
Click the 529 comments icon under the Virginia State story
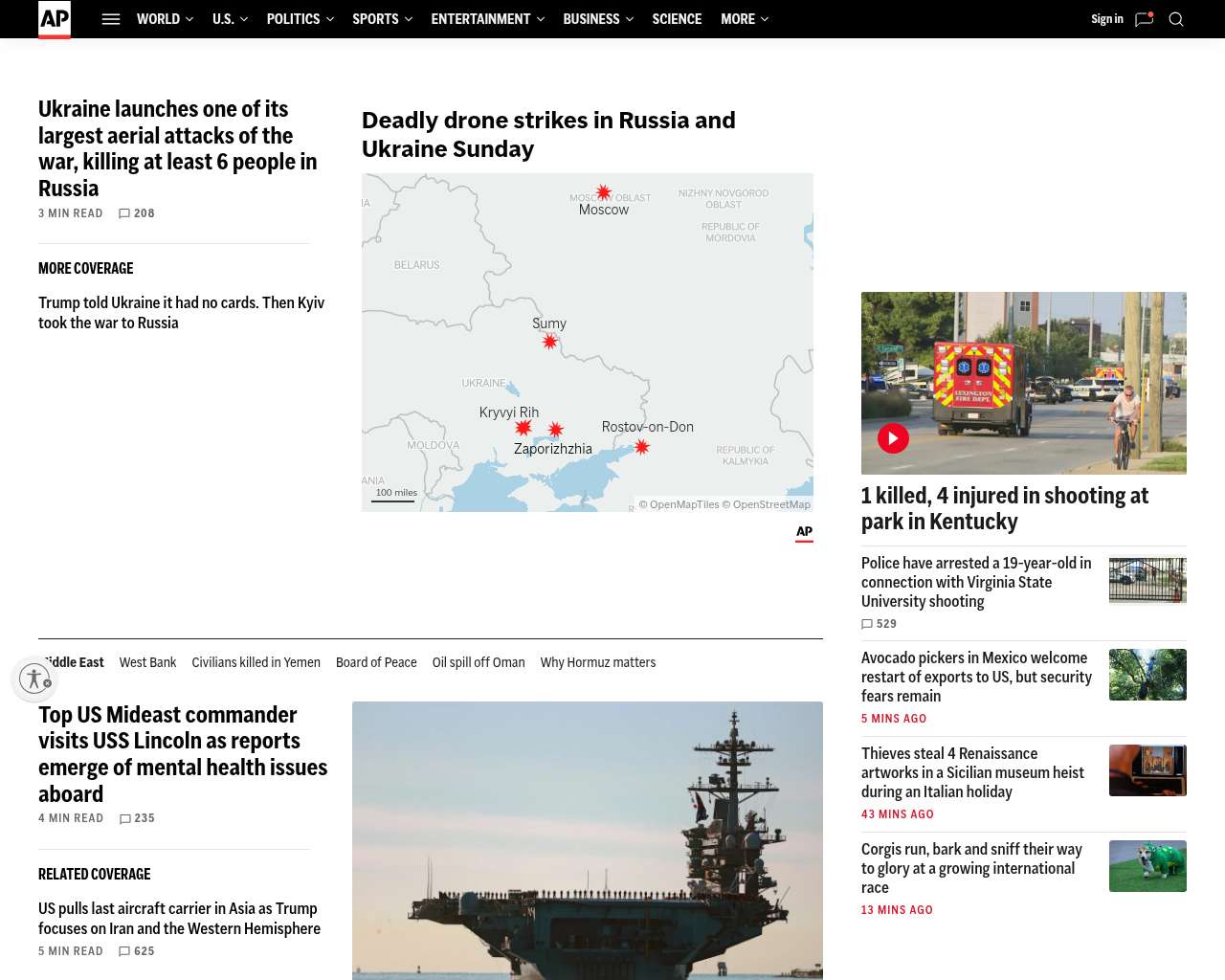click(867, 624)
